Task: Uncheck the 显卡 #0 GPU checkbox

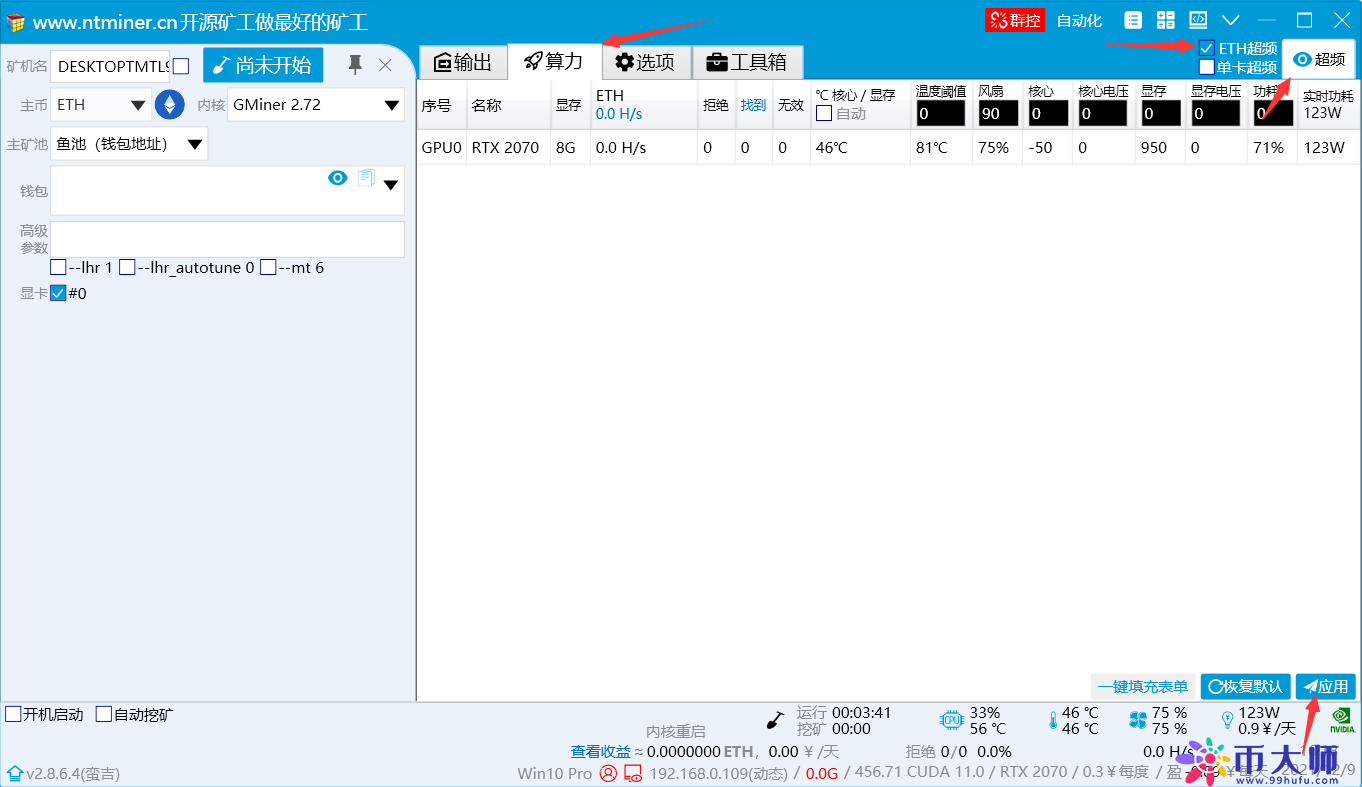Action: (x=58, y=293)
